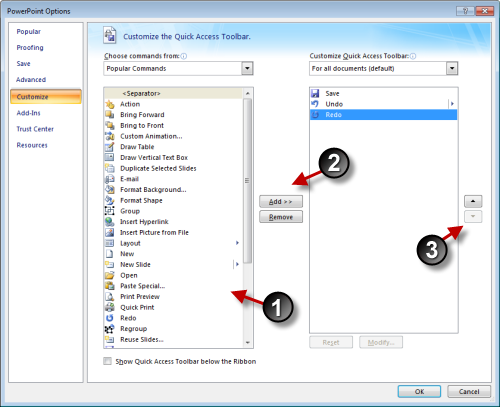Select the Draw Table icon
This screenshot has width=500, height=407.
coord(110,147)
